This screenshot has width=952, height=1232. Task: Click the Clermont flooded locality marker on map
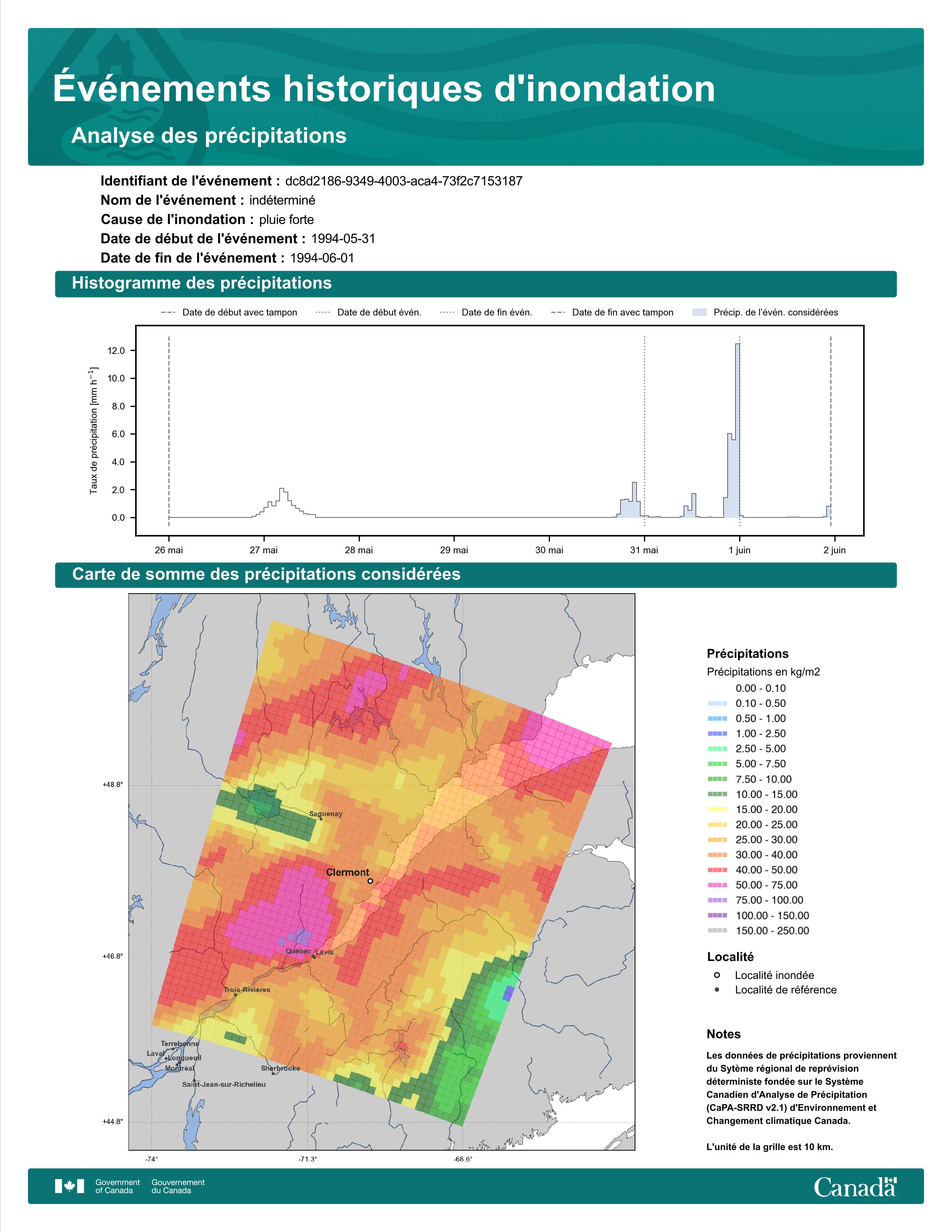coord(370,881)
